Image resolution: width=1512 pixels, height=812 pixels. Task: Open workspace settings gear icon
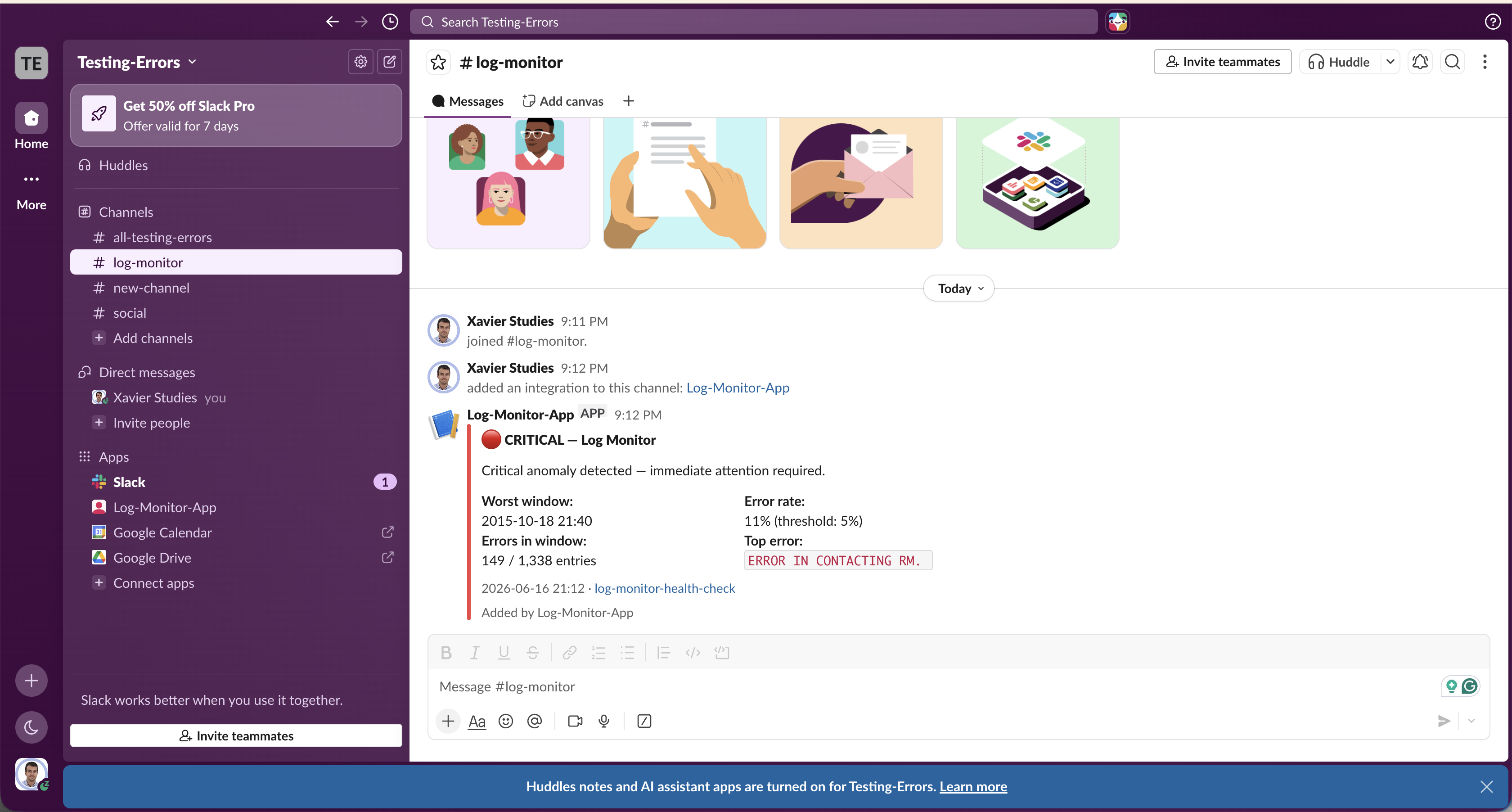tap(360, 62)
